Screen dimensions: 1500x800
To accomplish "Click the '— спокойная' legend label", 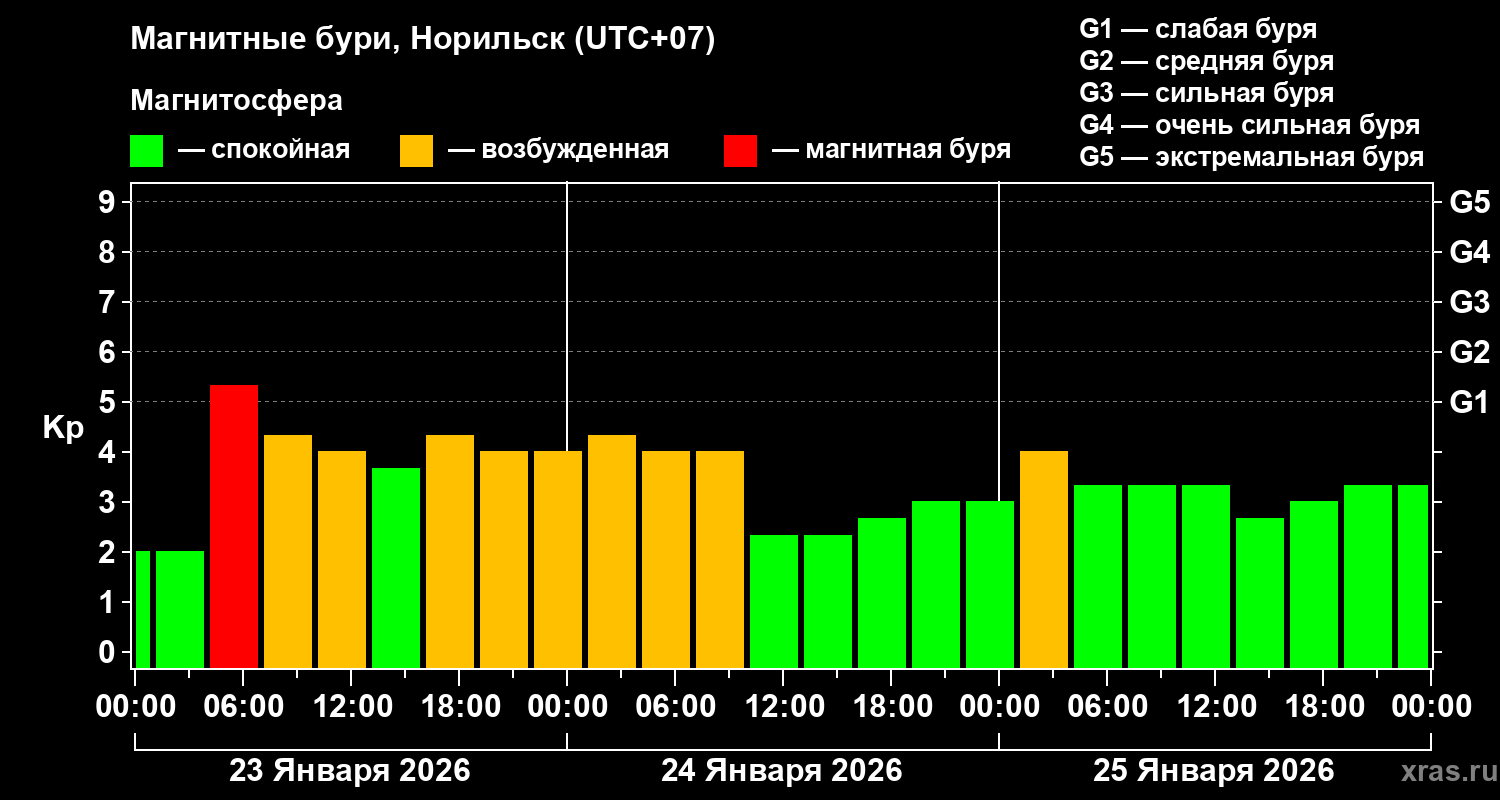I will [263, 150].
